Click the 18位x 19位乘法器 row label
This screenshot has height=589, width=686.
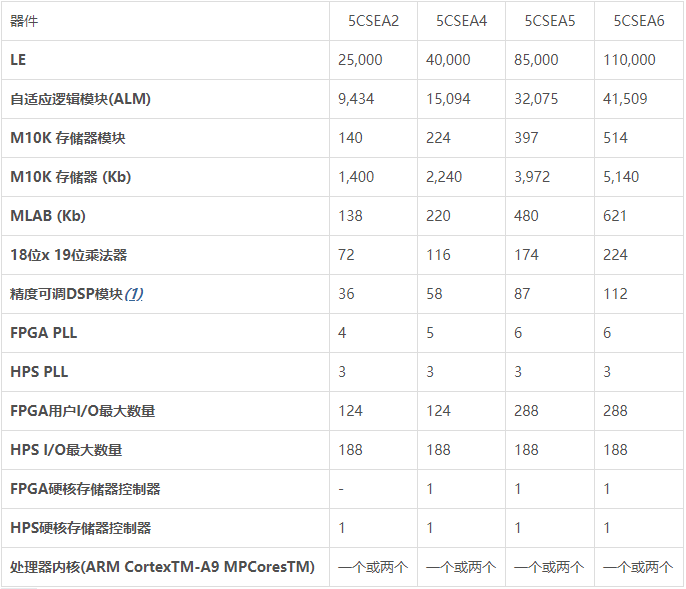pyautogui.click(x=68, y=255)
